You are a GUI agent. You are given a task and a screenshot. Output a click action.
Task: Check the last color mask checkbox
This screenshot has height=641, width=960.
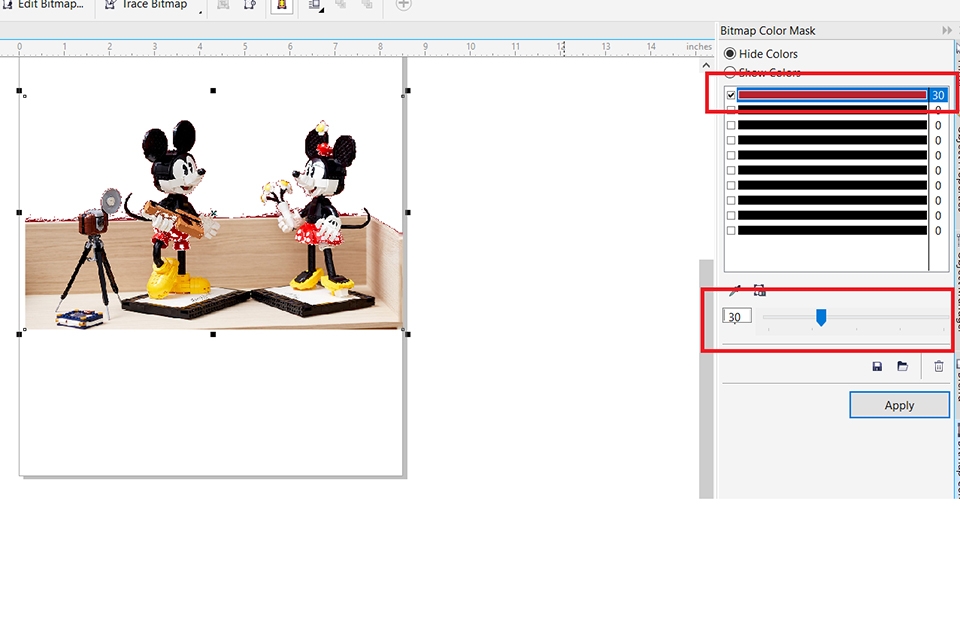pos(731,231)
